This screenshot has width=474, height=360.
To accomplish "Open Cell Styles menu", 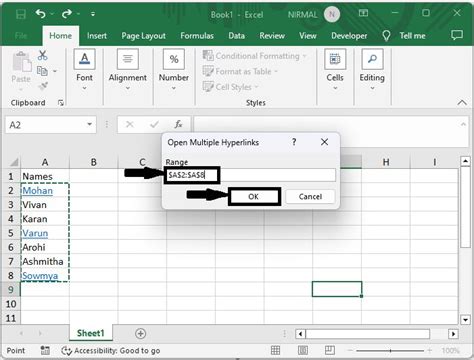I will point(231,87).
